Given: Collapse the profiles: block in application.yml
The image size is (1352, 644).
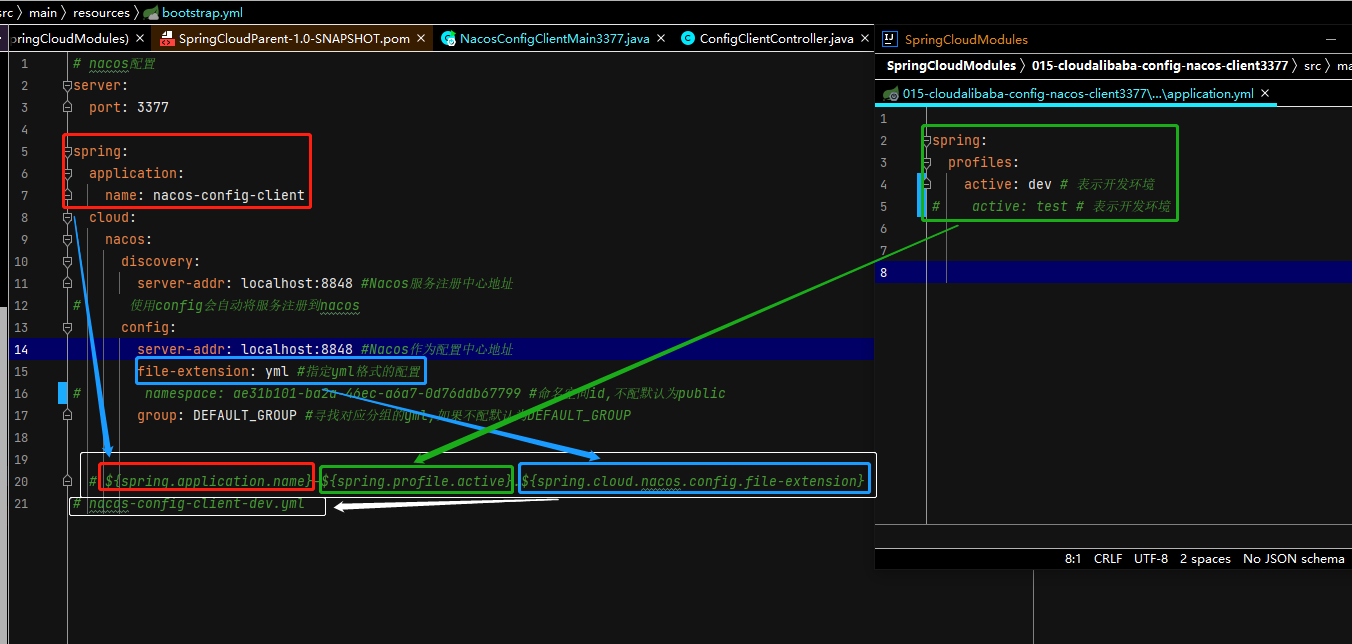Looking at the screenshot, I should pos(927,163).
